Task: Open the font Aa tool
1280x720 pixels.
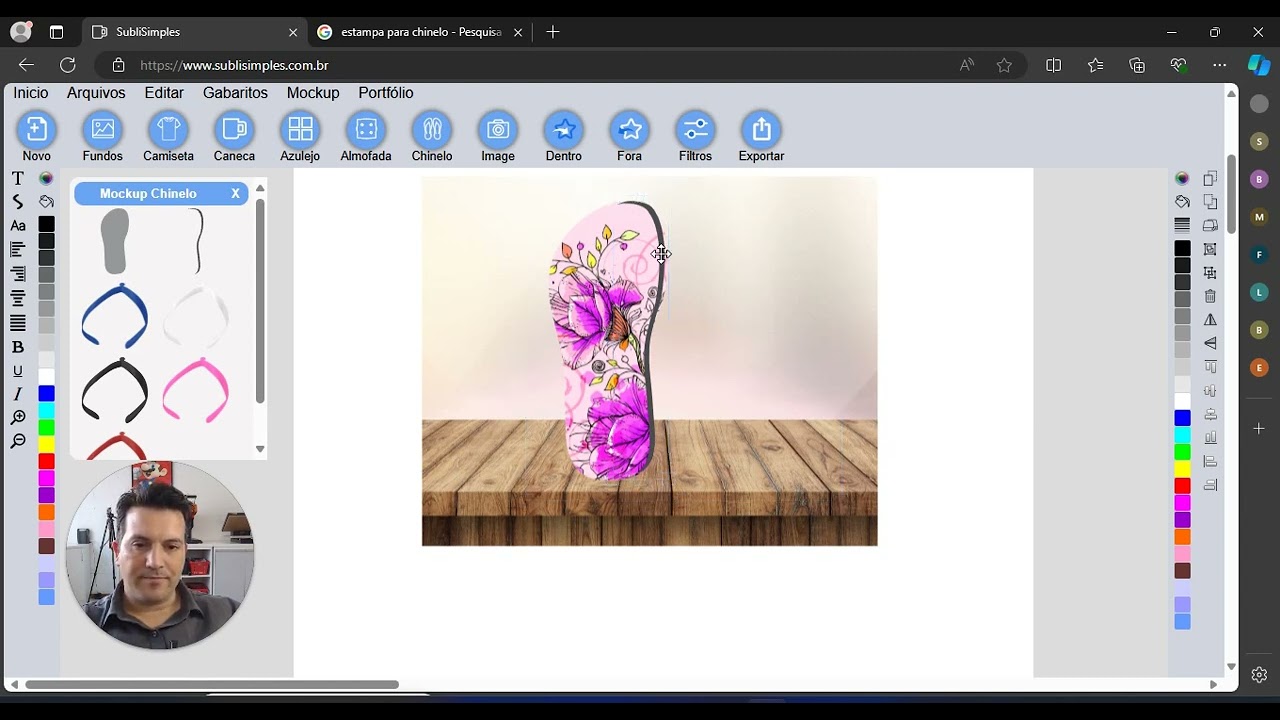Action: 18,226
